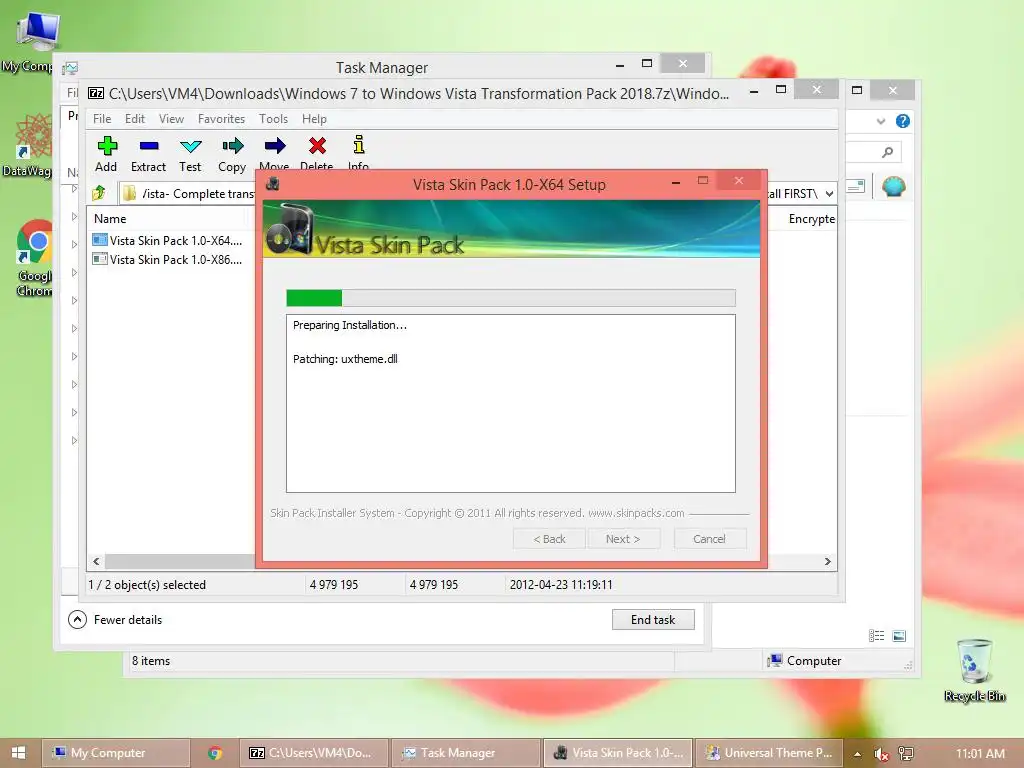Click the 7-Zip horizontal scrollbar left arrow

click(97, 561)
